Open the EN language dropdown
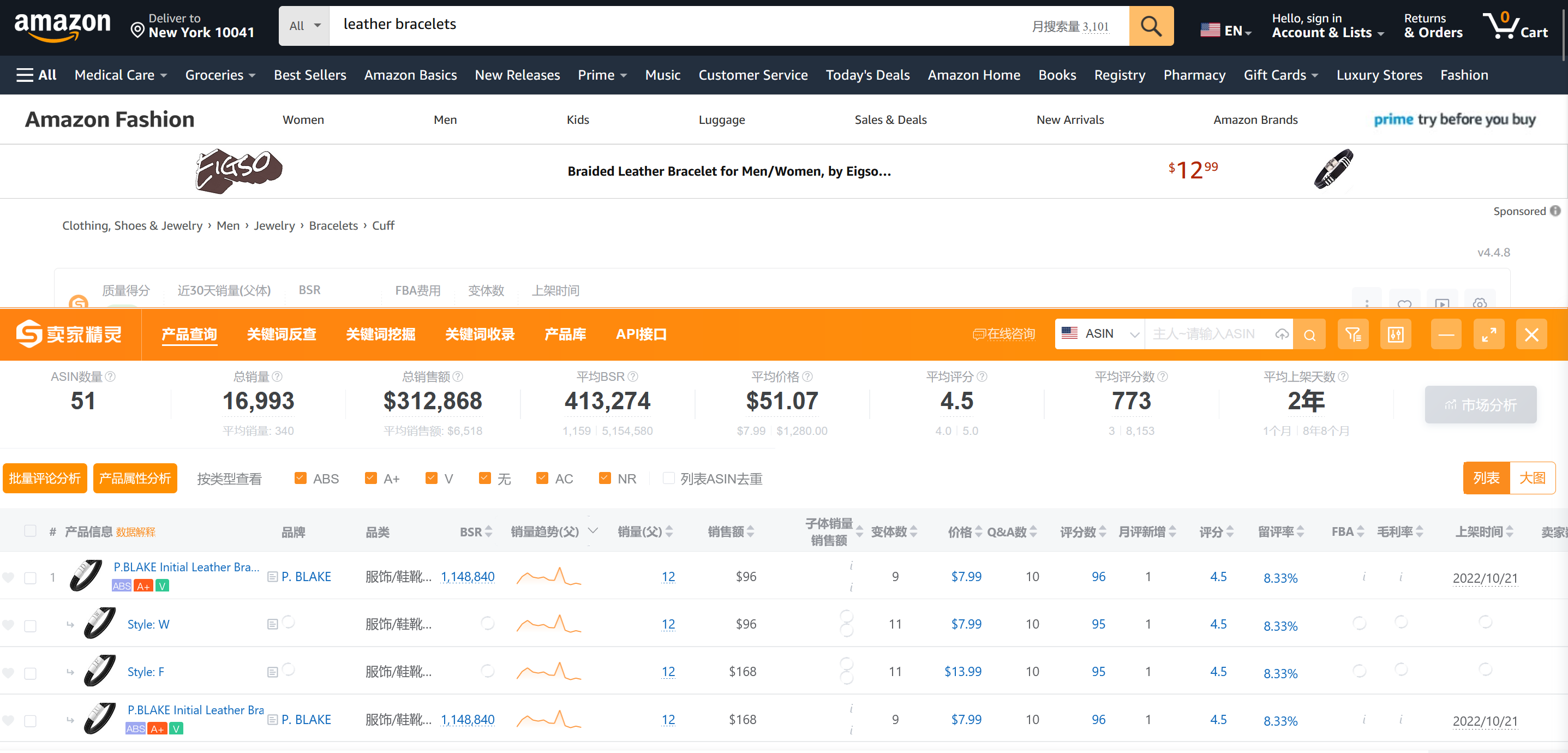The image size is (1568, 753). (1226, 30)
